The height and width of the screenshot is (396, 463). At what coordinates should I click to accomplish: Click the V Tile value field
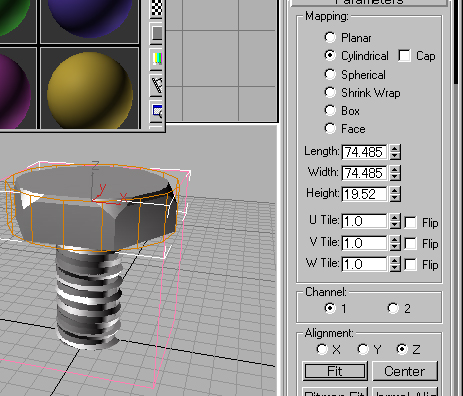365,243
